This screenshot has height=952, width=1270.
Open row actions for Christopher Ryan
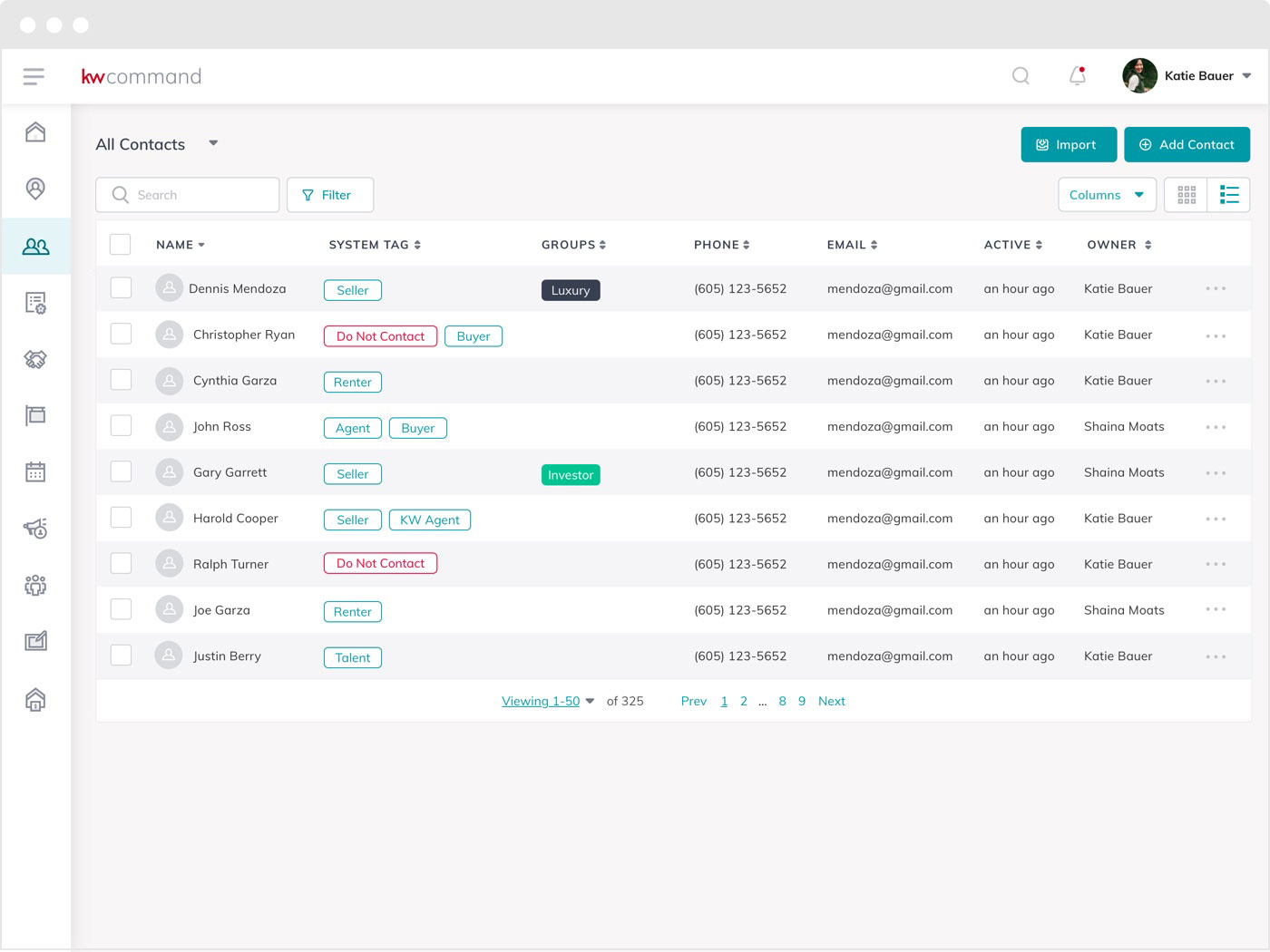pos(1216,335)
